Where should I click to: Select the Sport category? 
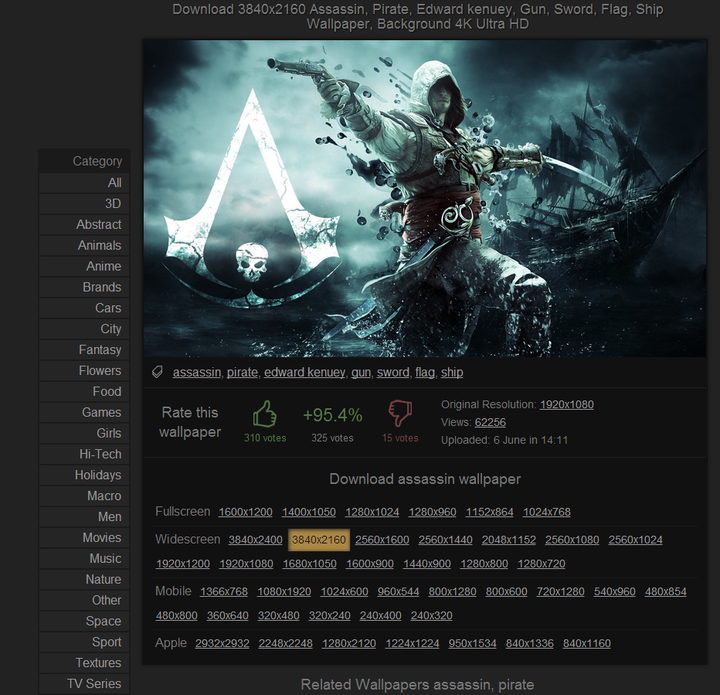[84, 642]
